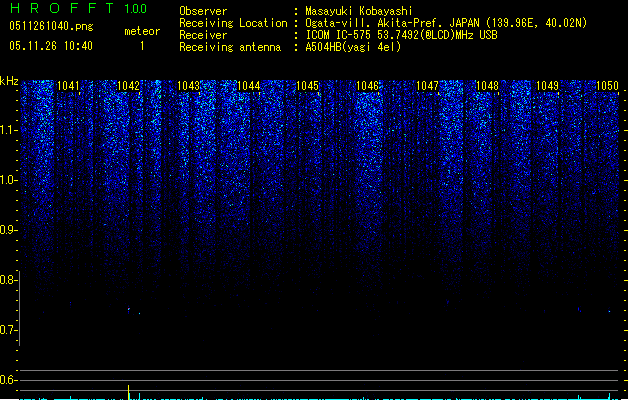This screenshot has width=629, height=400.
Task: Click the 1046 time marker
Action: 367,86
